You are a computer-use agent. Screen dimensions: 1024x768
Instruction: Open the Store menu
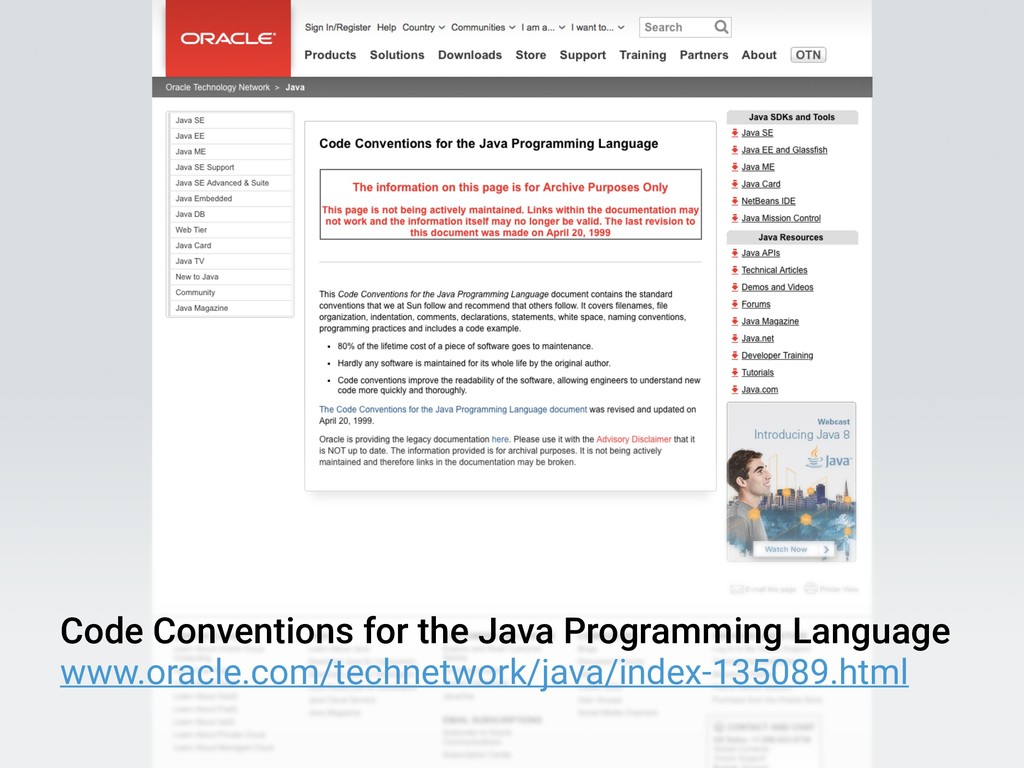(530, 55)
